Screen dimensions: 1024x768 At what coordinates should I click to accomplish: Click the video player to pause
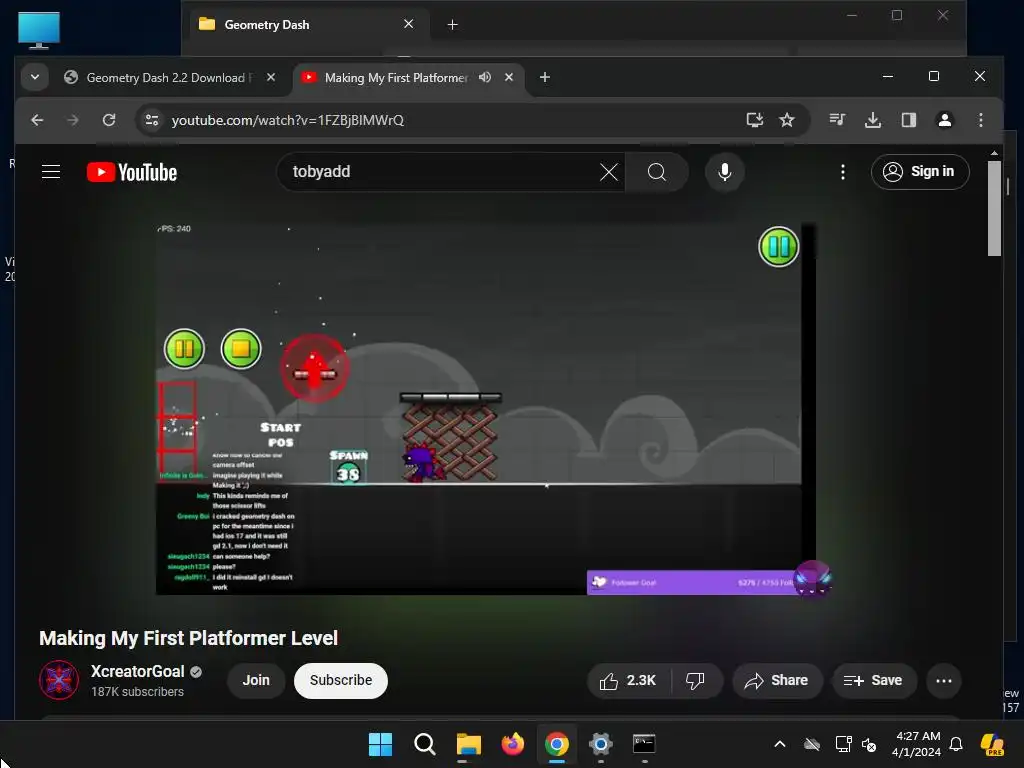[x=485, y=409]
